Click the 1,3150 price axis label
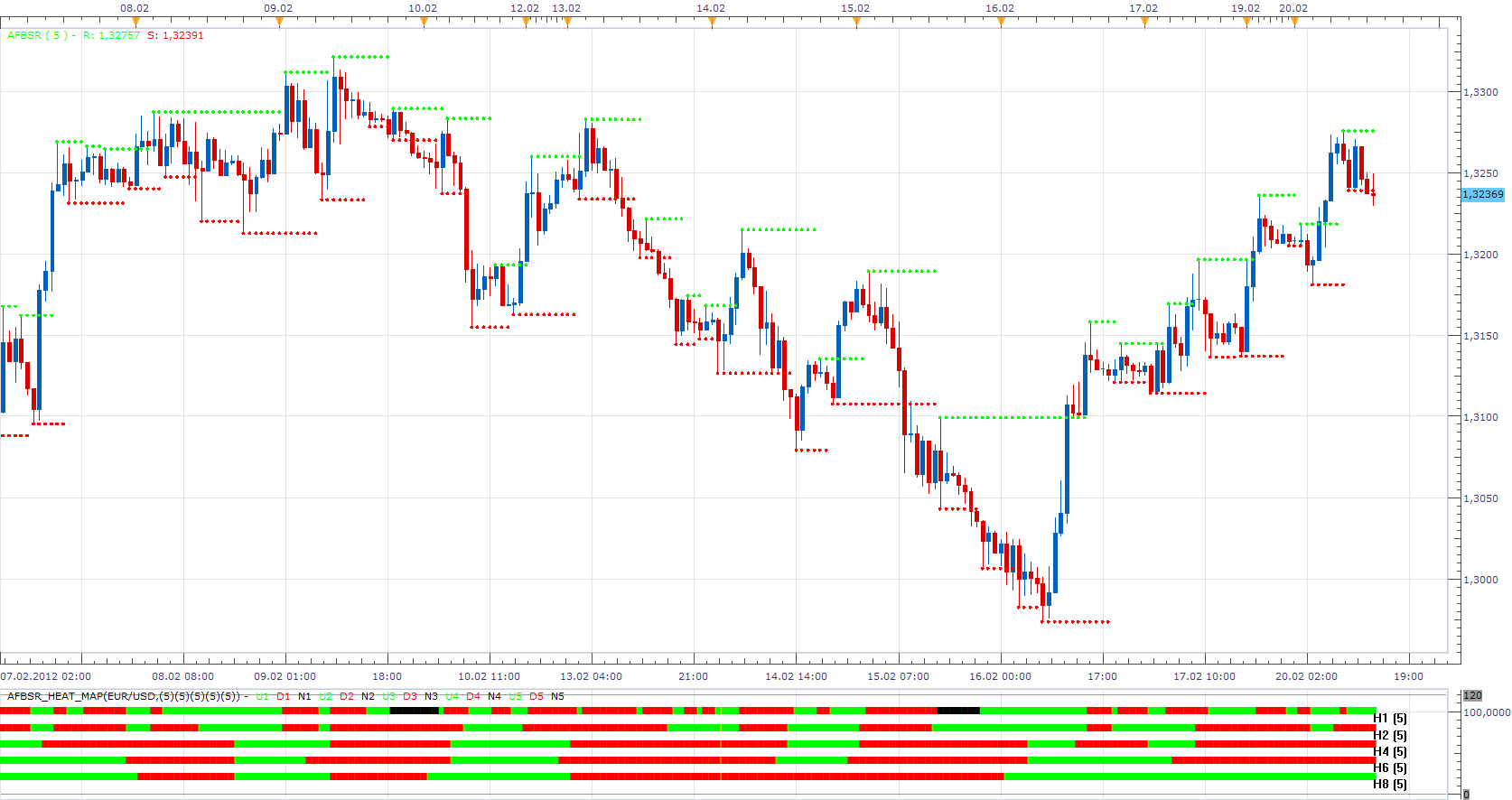This screenshot has width=1512, height=800. coord(1480,336)
